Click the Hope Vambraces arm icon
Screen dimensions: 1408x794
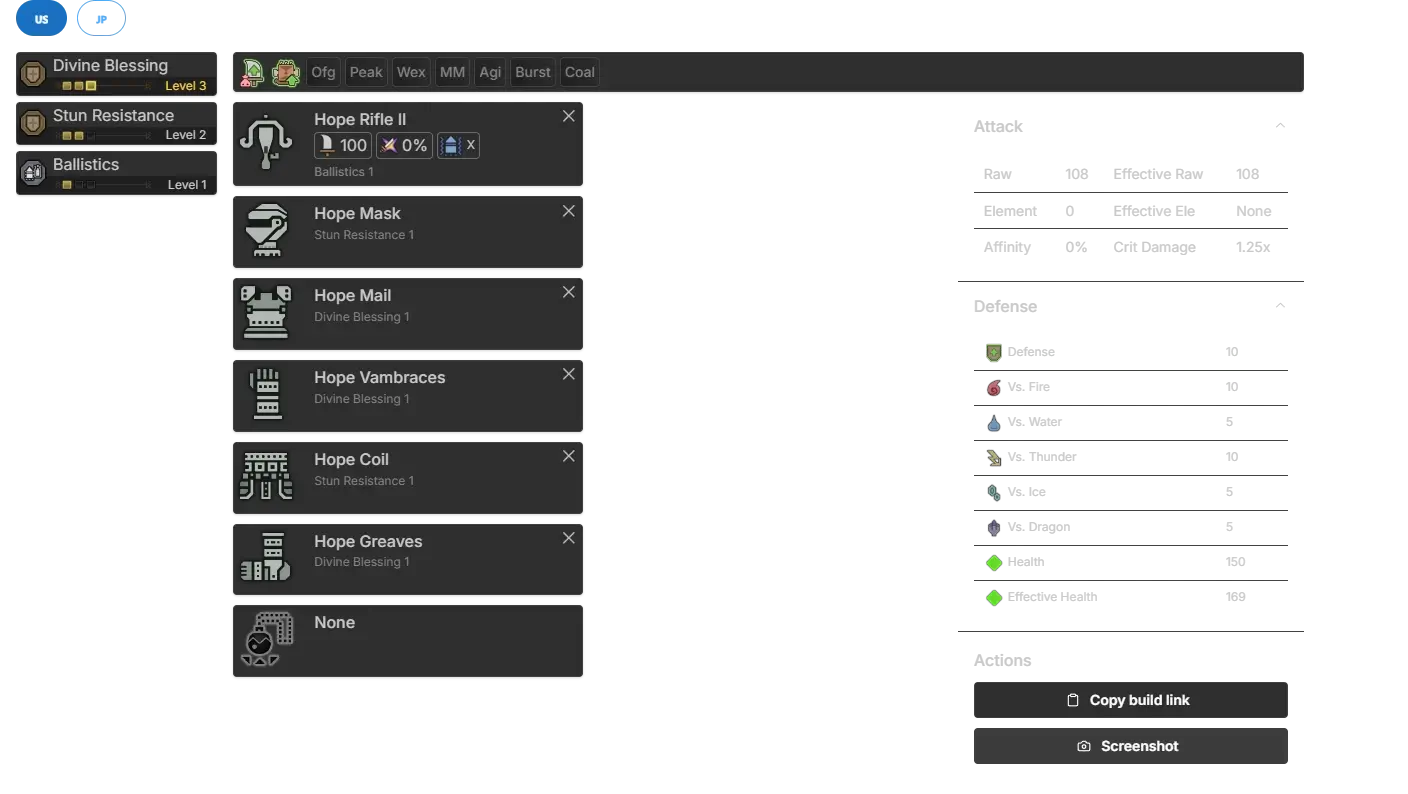[266, 394]
